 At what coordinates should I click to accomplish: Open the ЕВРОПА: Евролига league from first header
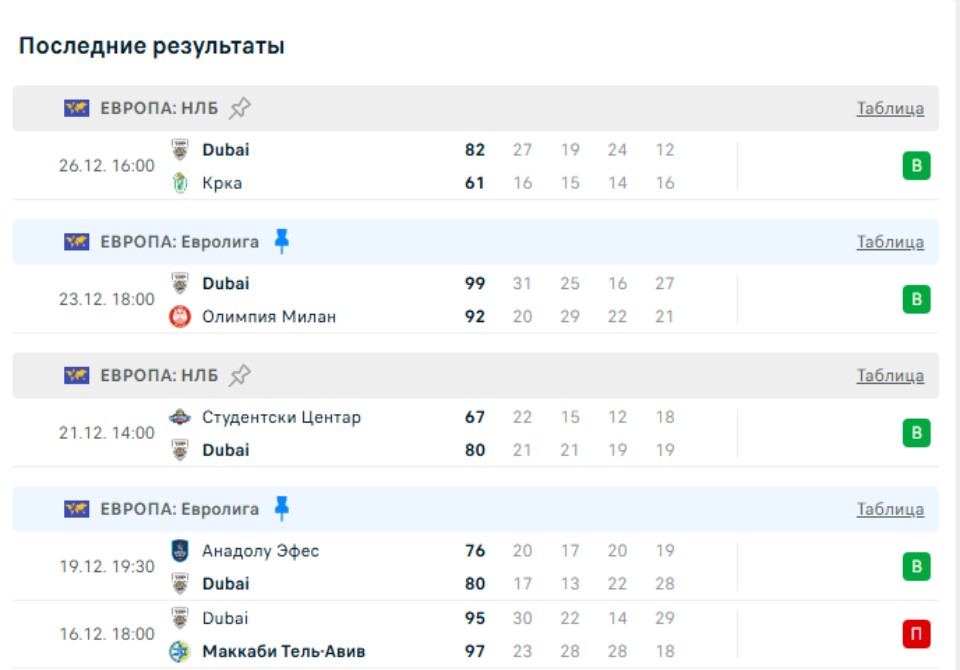[x=179, y=242]
